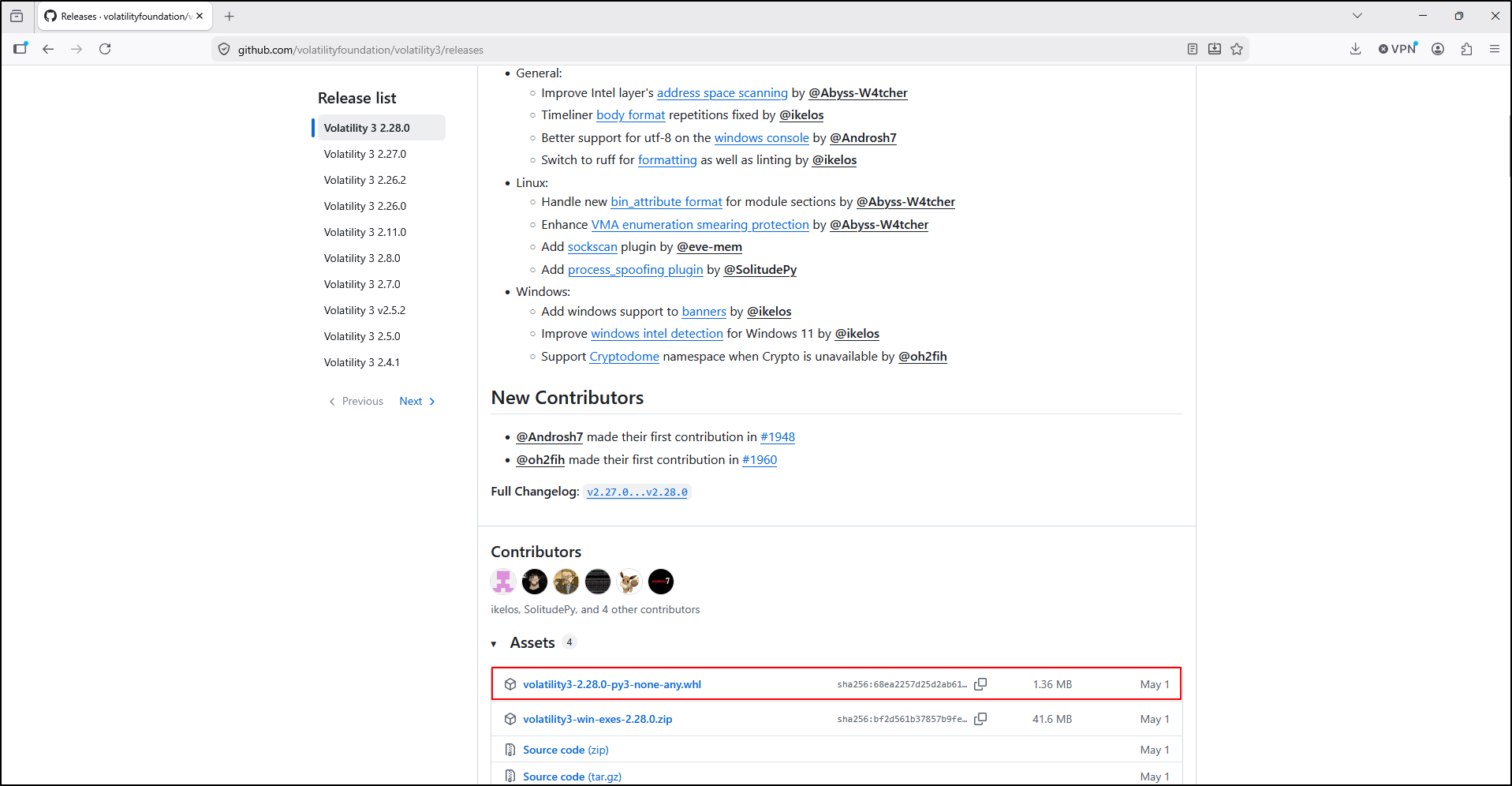This screenshot has width=1512, height=786.
Task: Open the browser sidebar panel
Action: click(21, 49)
